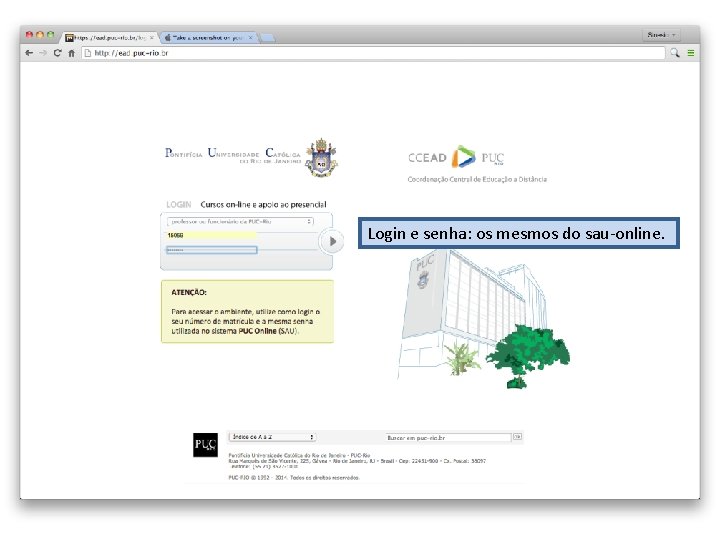Click the LOGIN label above the form
The image size is (720, 540).
(x=179, y=204)
